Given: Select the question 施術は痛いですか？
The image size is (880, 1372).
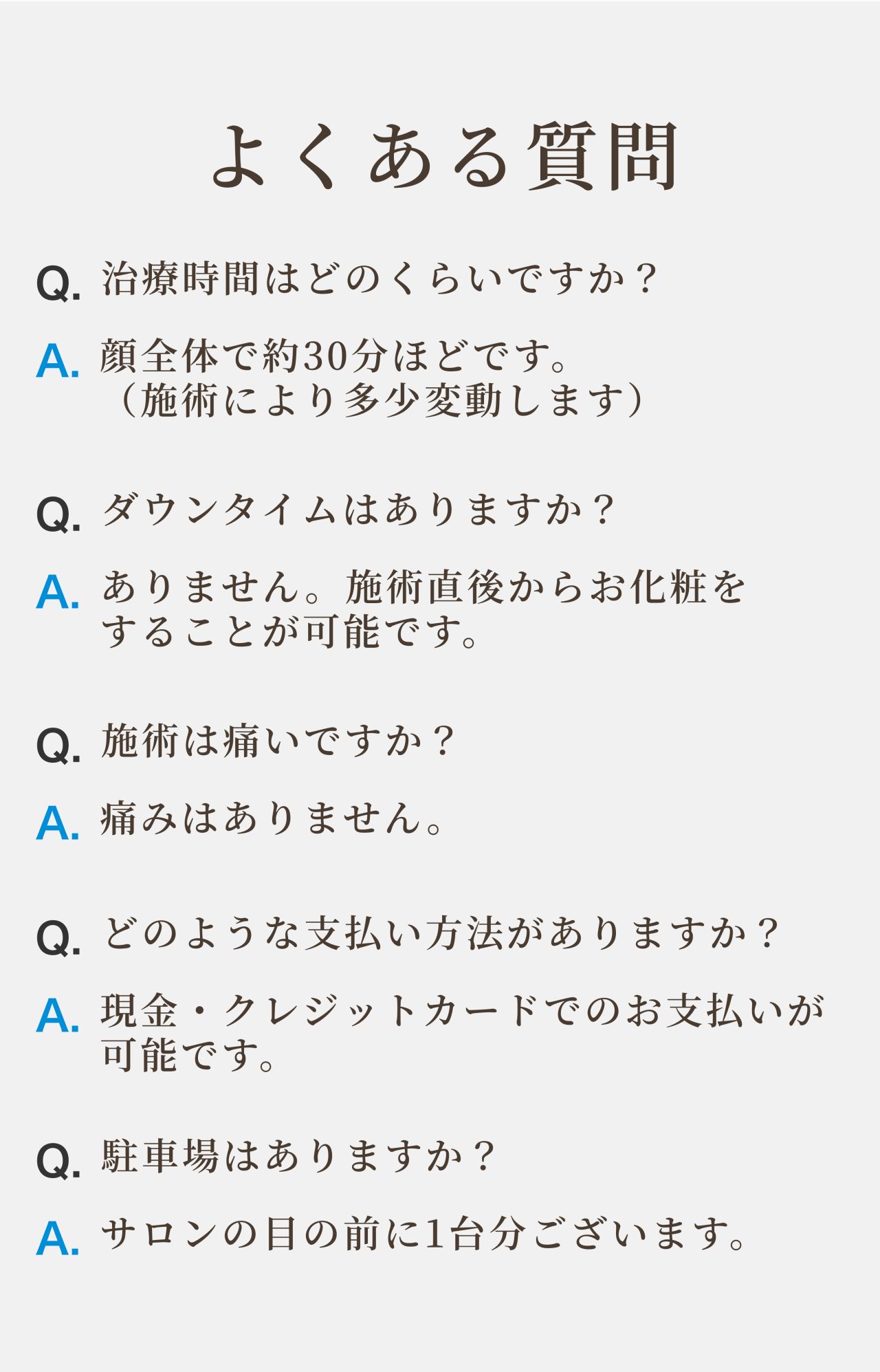Looking at the screenshot, I should [278, 741].
